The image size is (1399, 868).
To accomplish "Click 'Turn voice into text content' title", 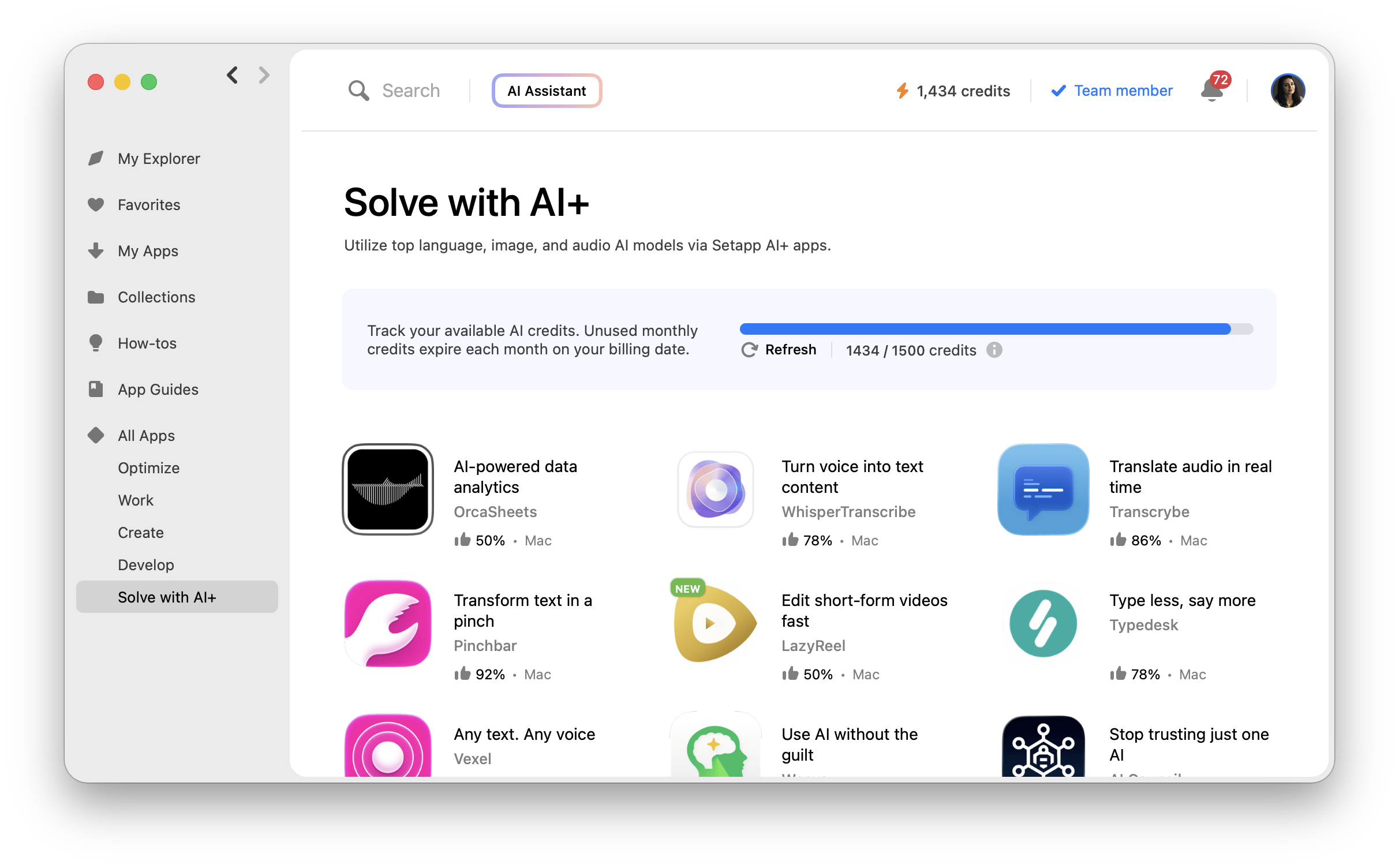I will coord(852,477).
